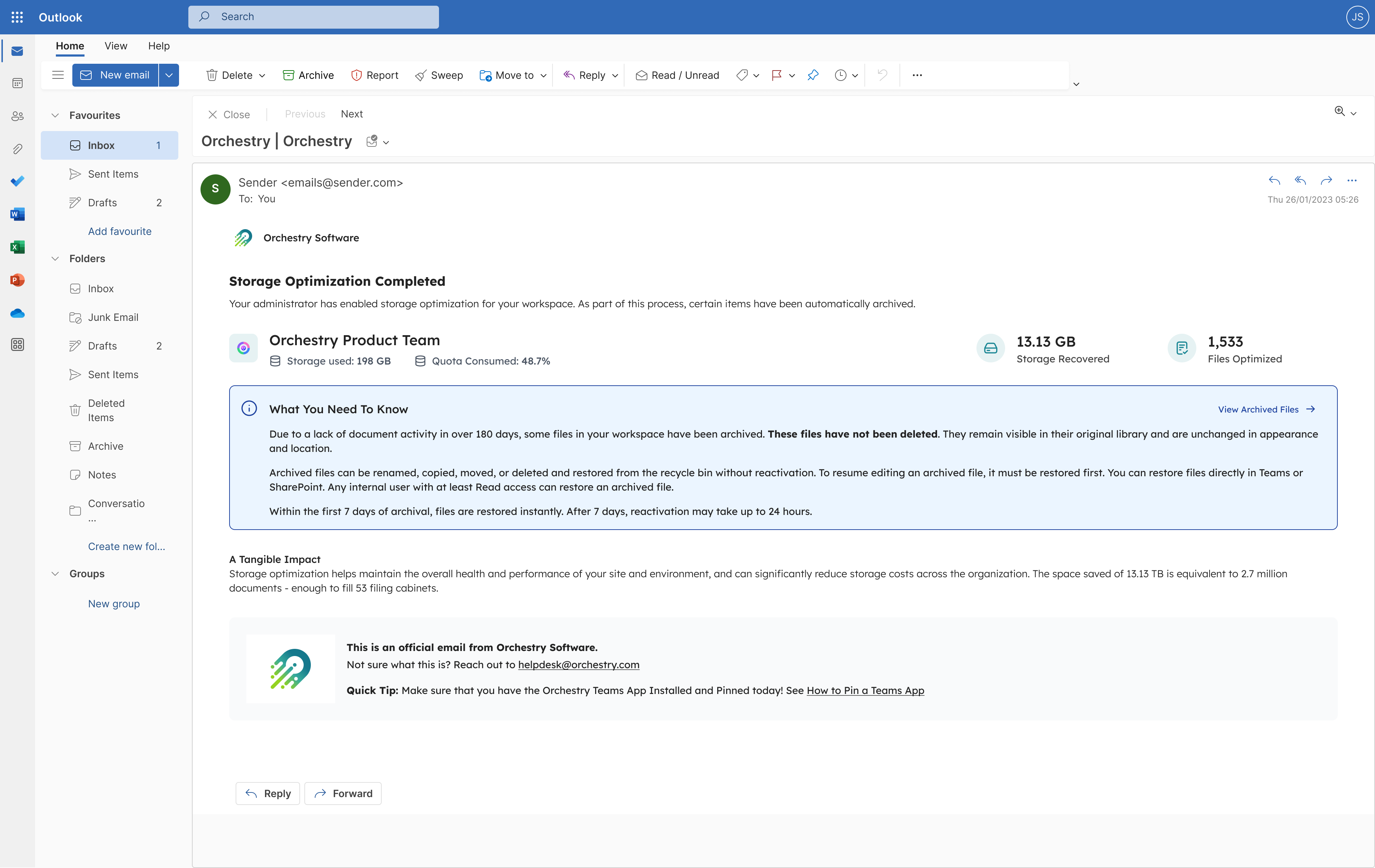Click New group link
Viewport: 1375px width, 868px height.
(x=114, y=604)
